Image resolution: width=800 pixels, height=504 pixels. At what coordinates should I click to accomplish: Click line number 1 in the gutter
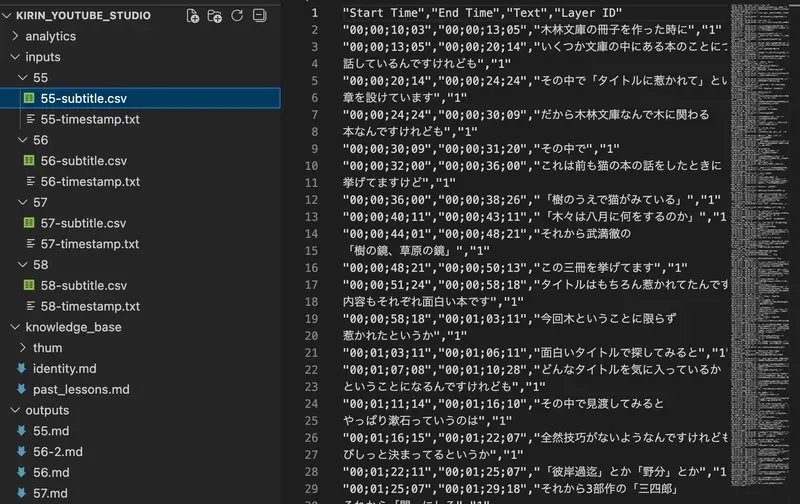[x=315, y=13]
